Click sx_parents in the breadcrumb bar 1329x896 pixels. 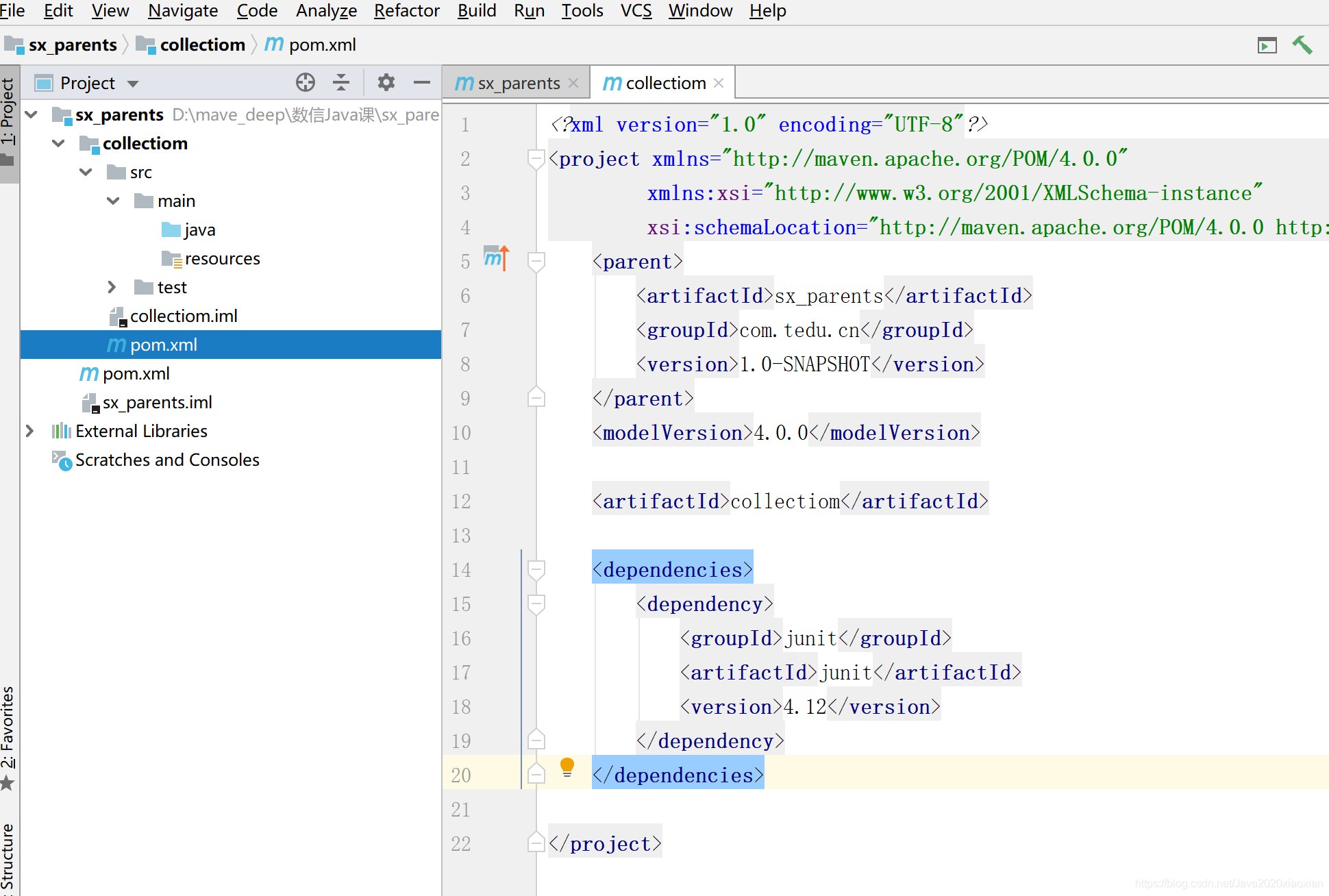tap(72, 45)
